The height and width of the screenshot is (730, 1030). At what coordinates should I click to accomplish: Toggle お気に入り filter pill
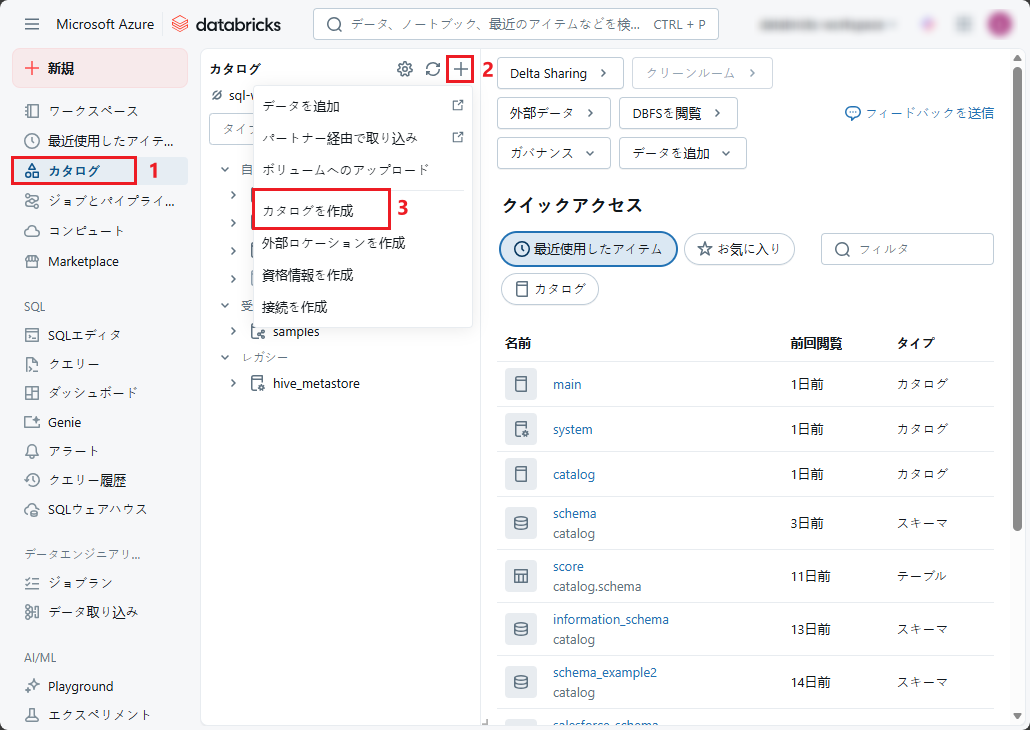[x=740, y=249]
